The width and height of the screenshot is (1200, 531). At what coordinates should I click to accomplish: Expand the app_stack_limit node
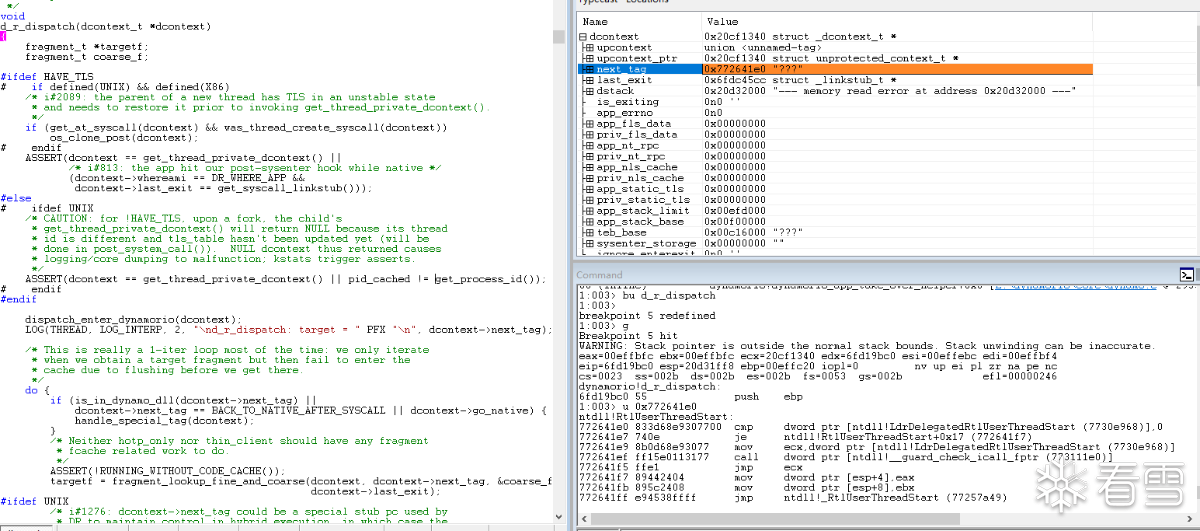[x=590, y=211]
